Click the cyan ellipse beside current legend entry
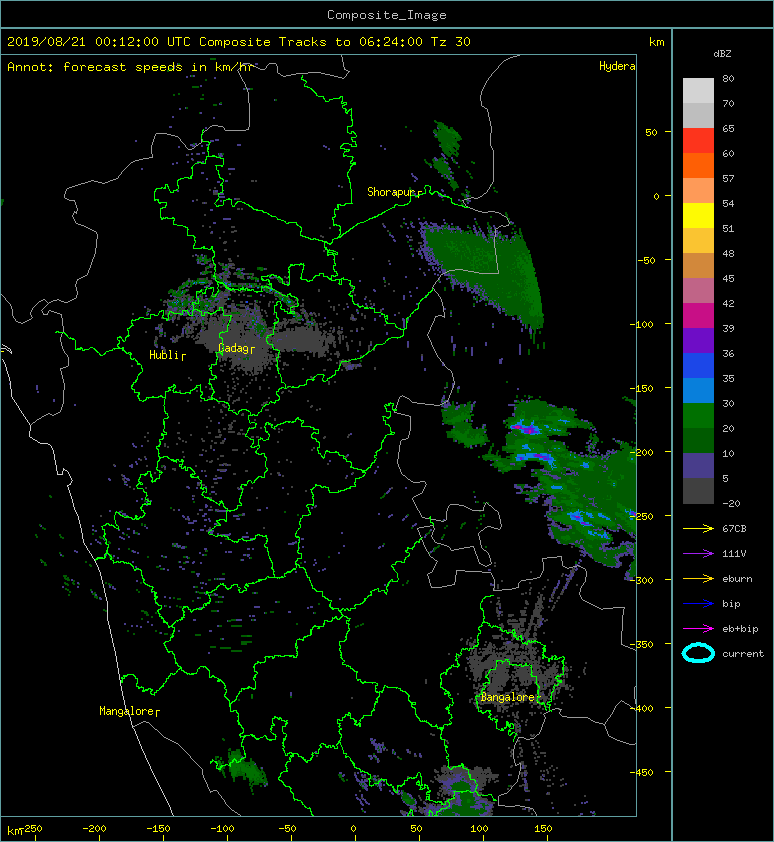The height and width of the screenshot is (842, 774). pos(698,653)
